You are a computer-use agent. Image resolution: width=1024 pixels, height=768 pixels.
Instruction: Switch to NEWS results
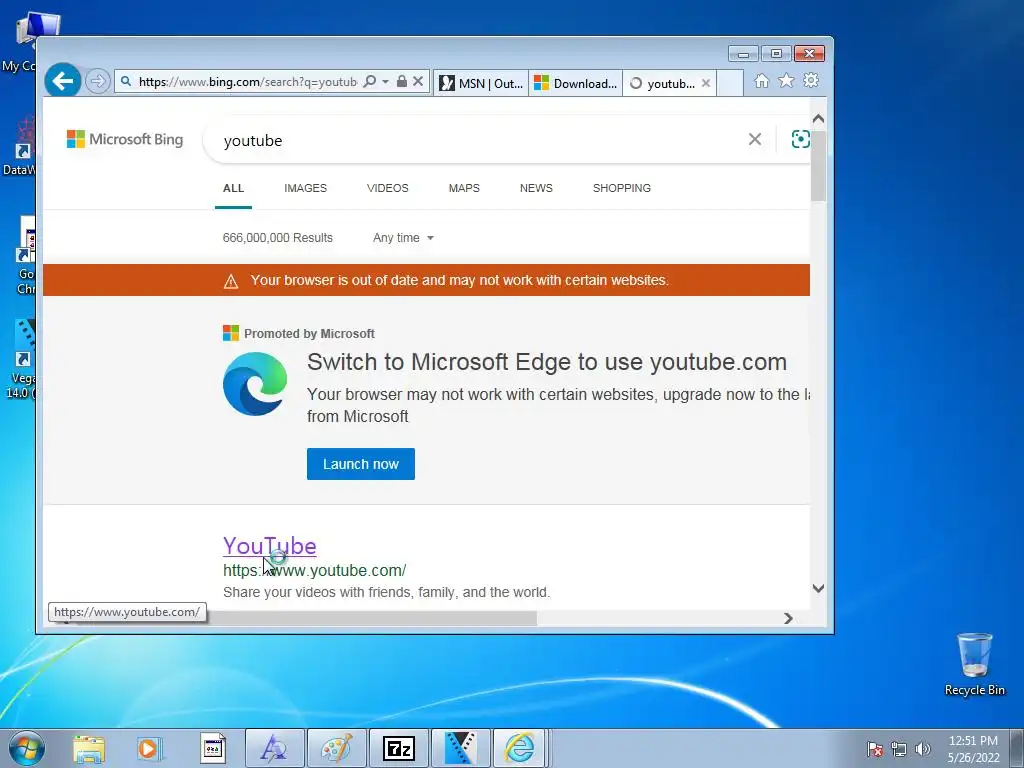pos(536,188)
